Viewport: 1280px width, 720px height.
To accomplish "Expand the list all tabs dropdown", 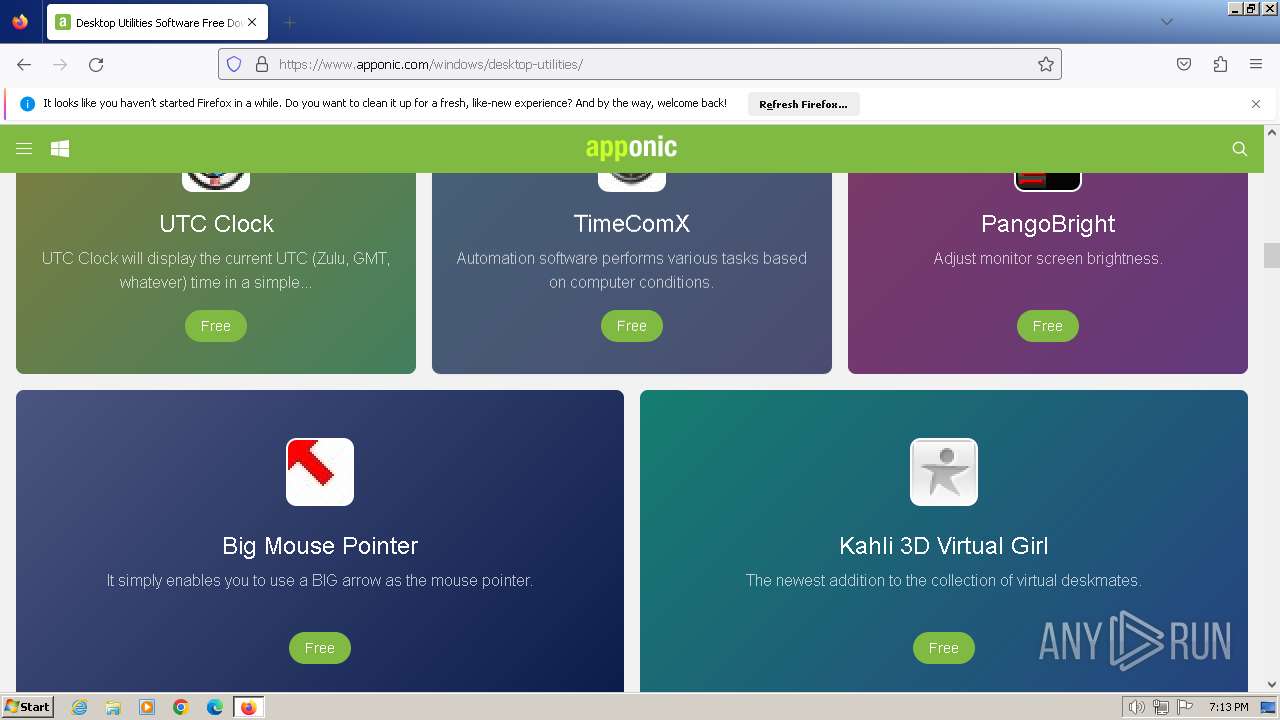I will [1166, 22].
